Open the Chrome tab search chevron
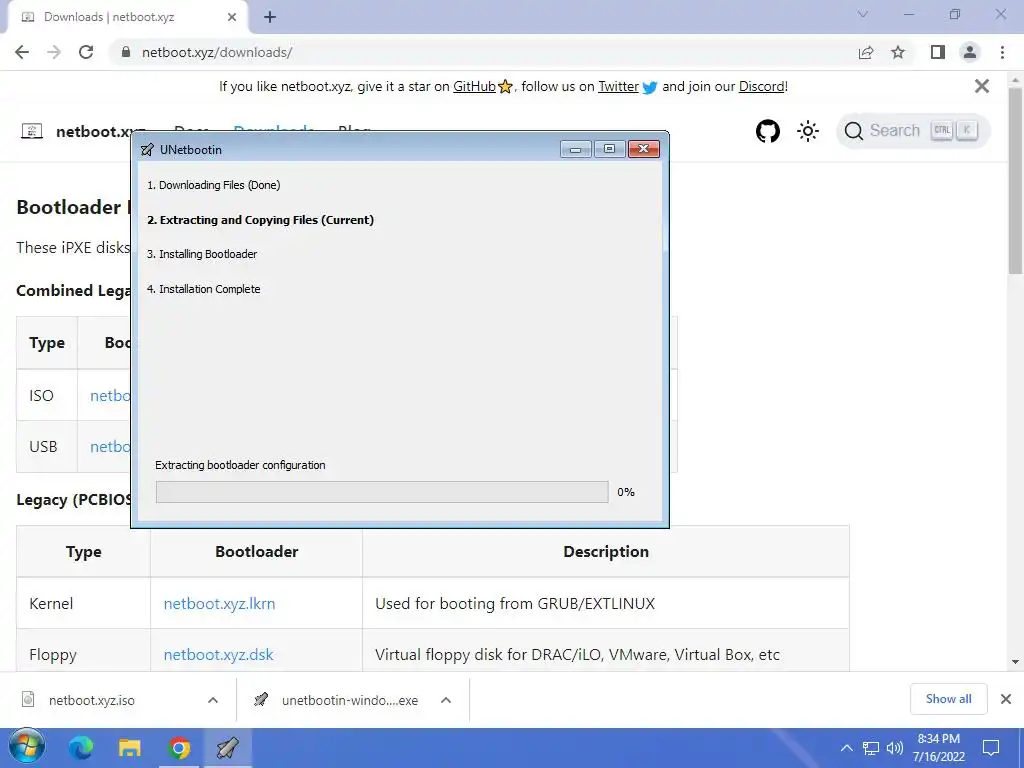The image size is (1024, 768). [863, 14]
